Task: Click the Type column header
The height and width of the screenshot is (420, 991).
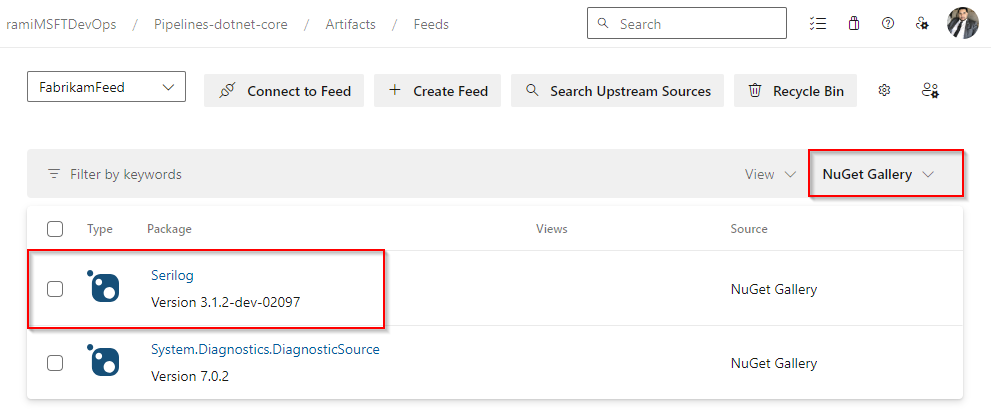Action: (100, 229)
